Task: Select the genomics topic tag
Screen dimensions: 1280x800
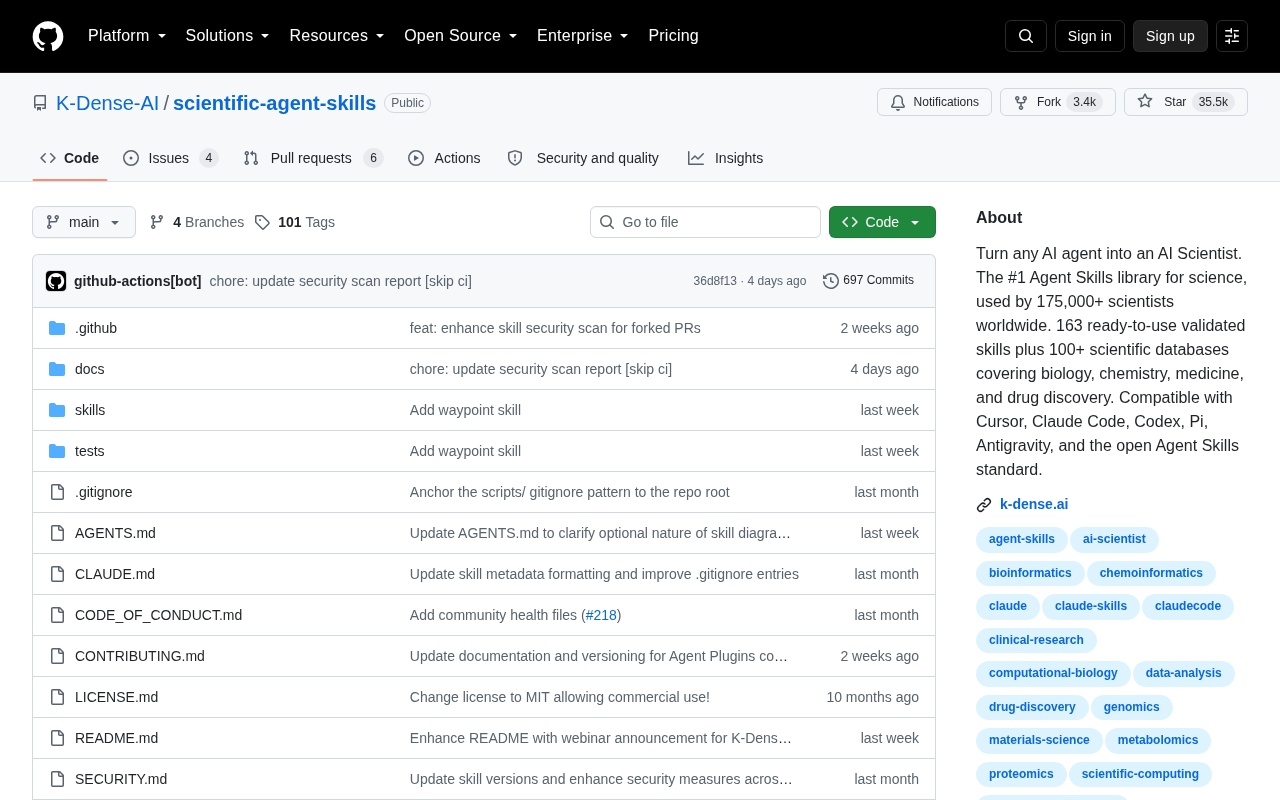Action: [x=1132, y=707]
